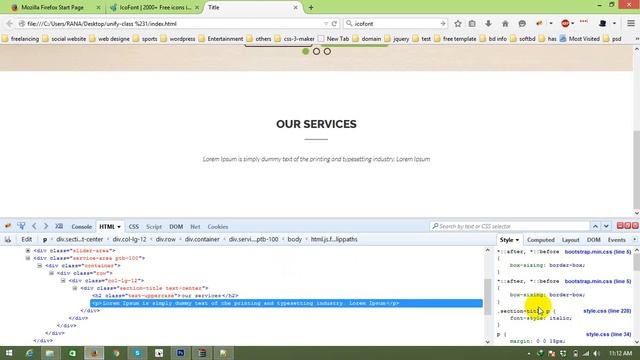The image size is (640, 360).
Task: Open Chrome from the taskbar
Action: [x=116, y=353]
